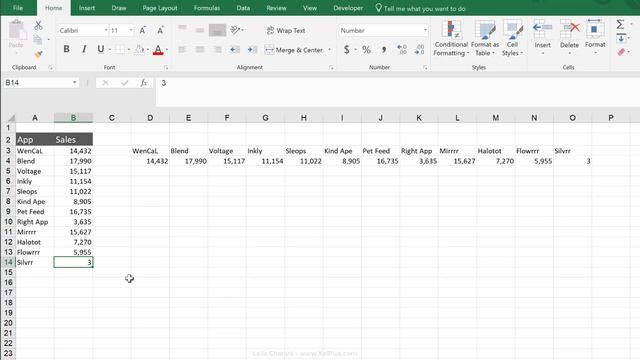This screenshot has height=360, width=640.
Task: Switch to the Formulas tab
Action: tap(207, 8)
